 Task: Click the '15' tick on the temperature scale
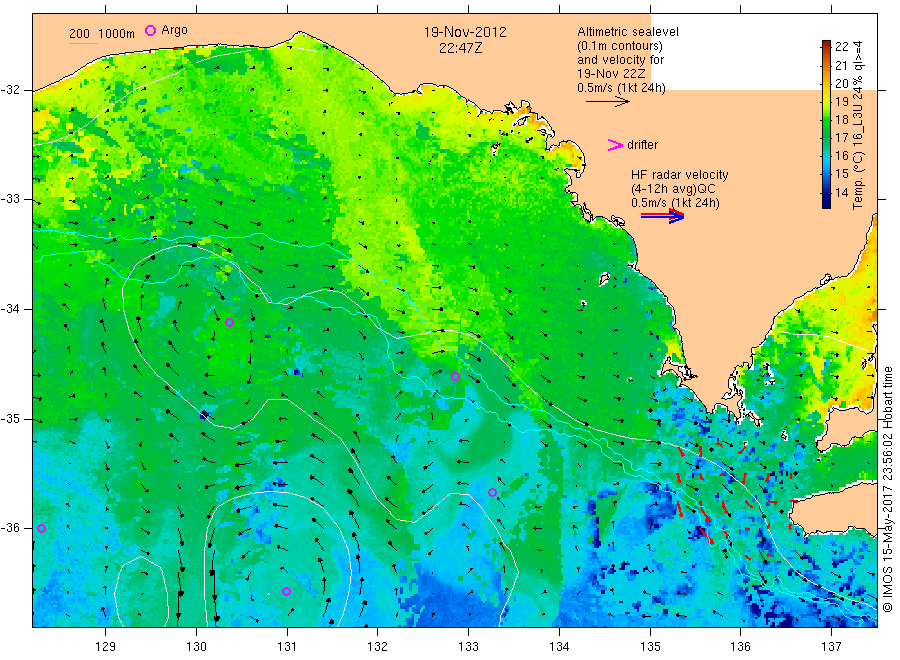(x=841, y=174)
